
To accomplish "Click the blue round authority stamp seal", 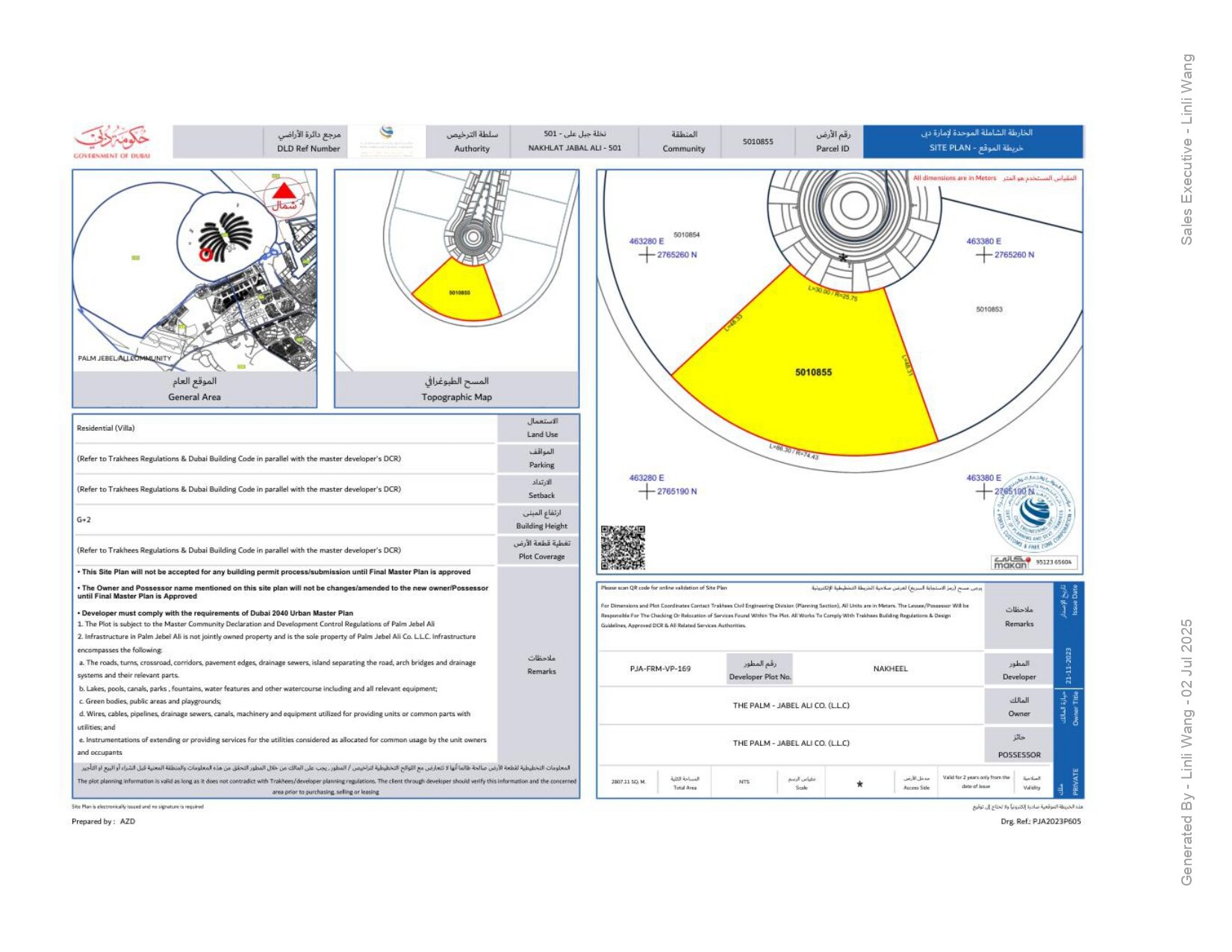I will (1034, 512).
